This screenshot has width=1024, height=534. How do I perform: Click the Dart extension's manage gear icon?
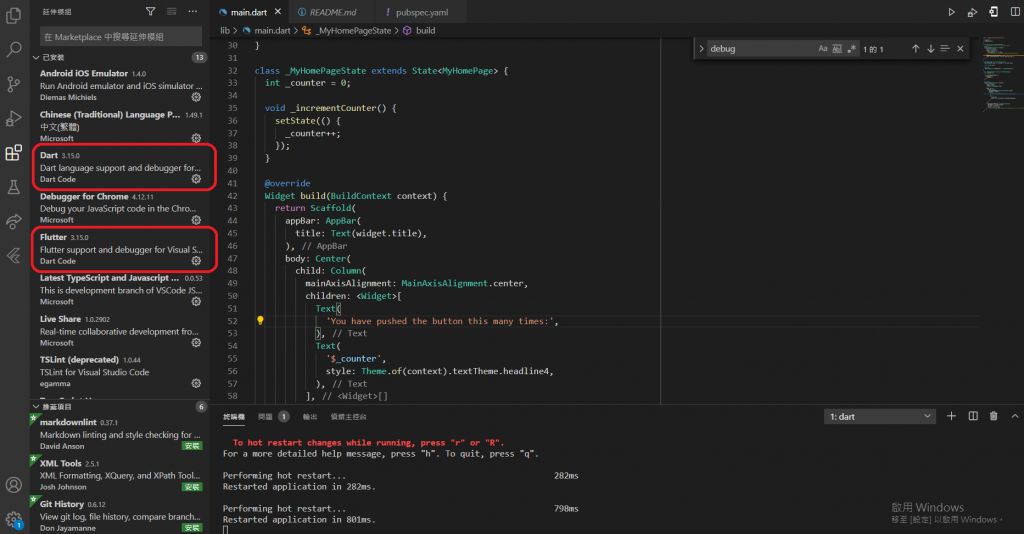pos(196,179)
